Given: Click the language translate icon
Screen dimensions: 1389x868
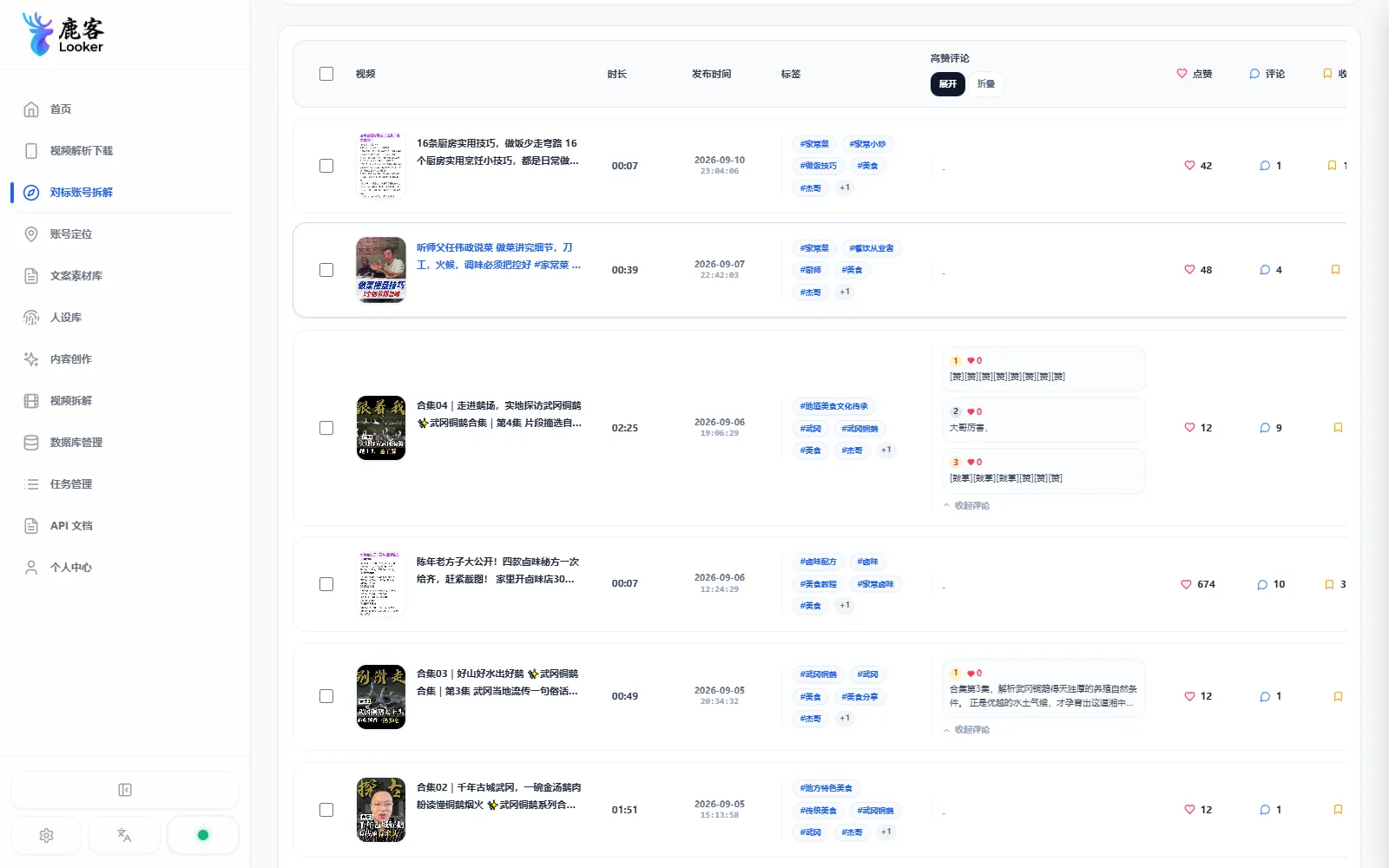Looking at the screenshot, I should (x=124, y=835).
